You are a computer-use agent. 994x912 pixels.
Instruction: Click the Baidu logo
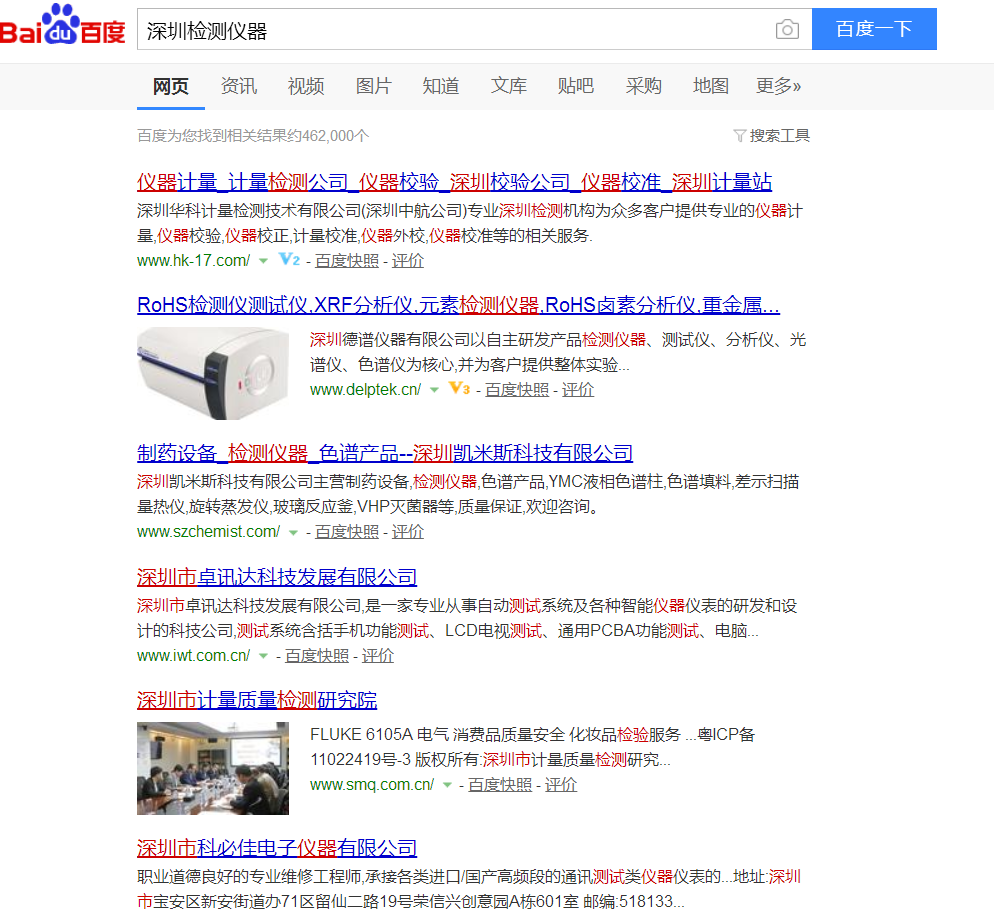tap(62, 25)
